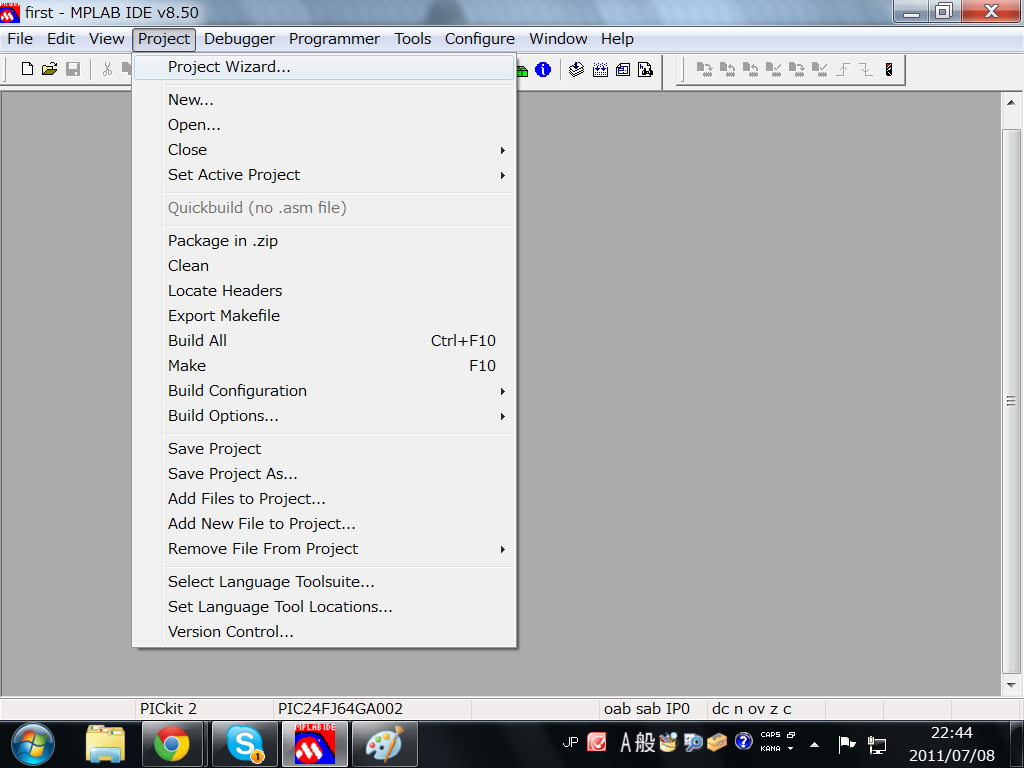This screenshot has height=768, width=1024.
Task: Click the PICkit 2 Erase device icon
Action: (796, 69)
